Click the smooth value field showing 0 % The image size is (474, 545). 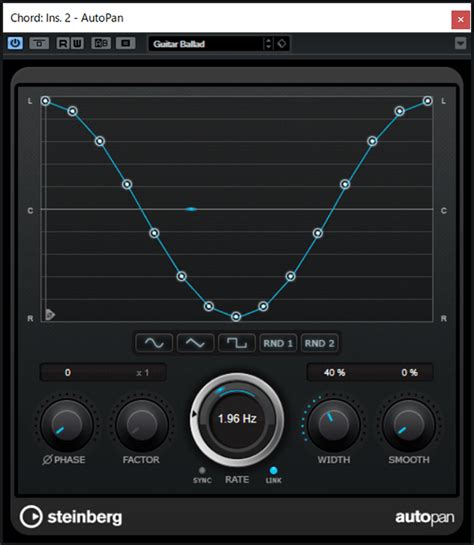click(x=409, y=373)
